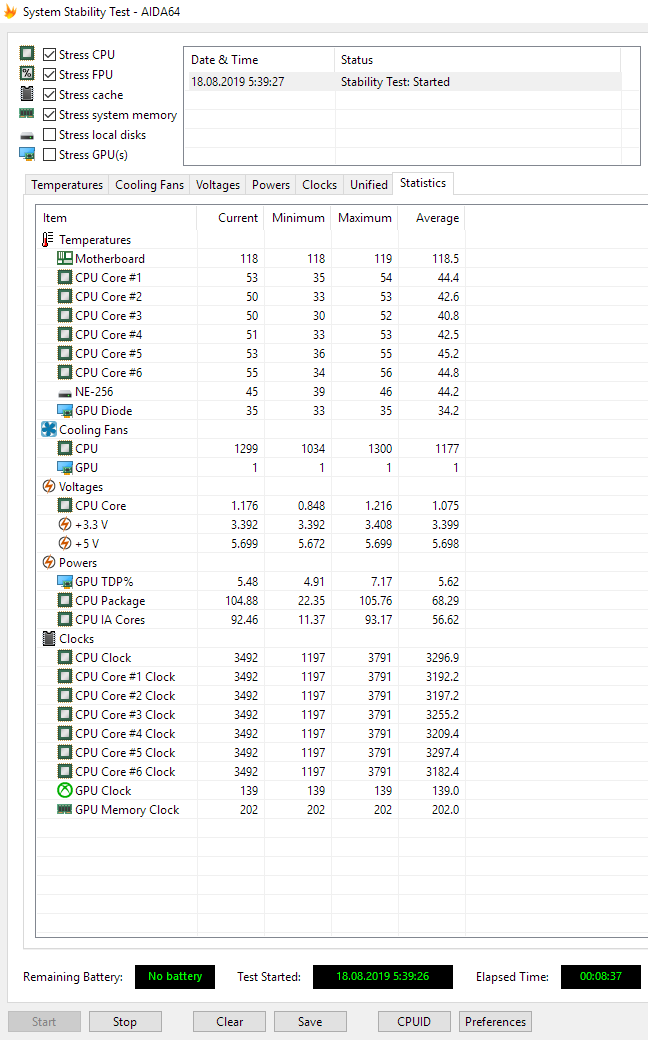648x1040 pixels.
Task: Click the Status log column header
Action: coord(478,60)
